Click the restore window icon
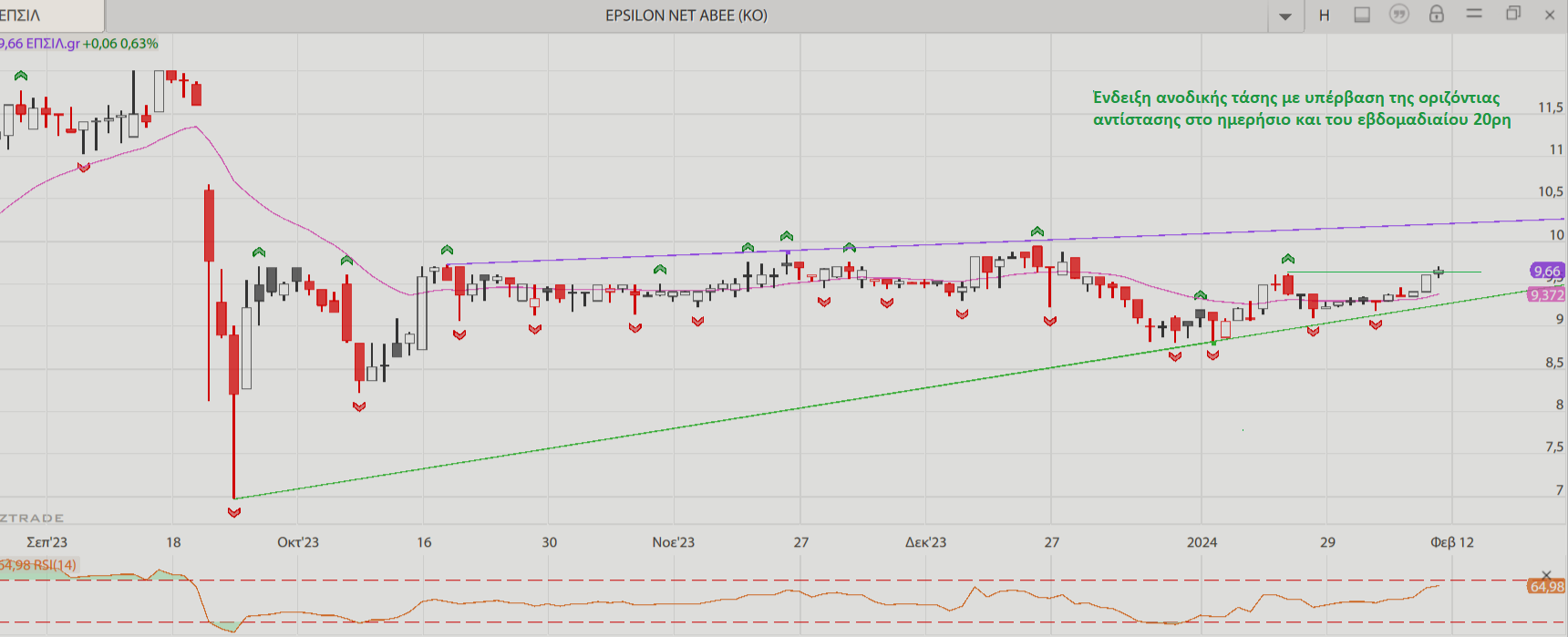This screenshot has height=637, width=1568. pyautogui.click(x=1513, y=14)
